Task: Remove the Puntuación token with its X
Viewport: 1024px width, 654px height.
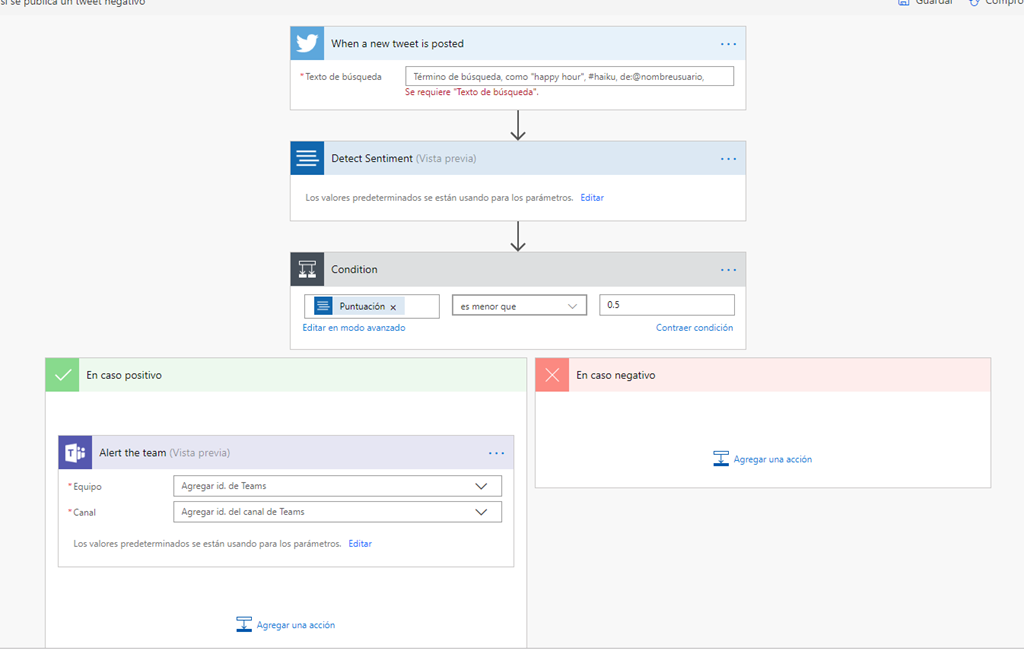Action: pyautogui.click(x=393, y=307)
